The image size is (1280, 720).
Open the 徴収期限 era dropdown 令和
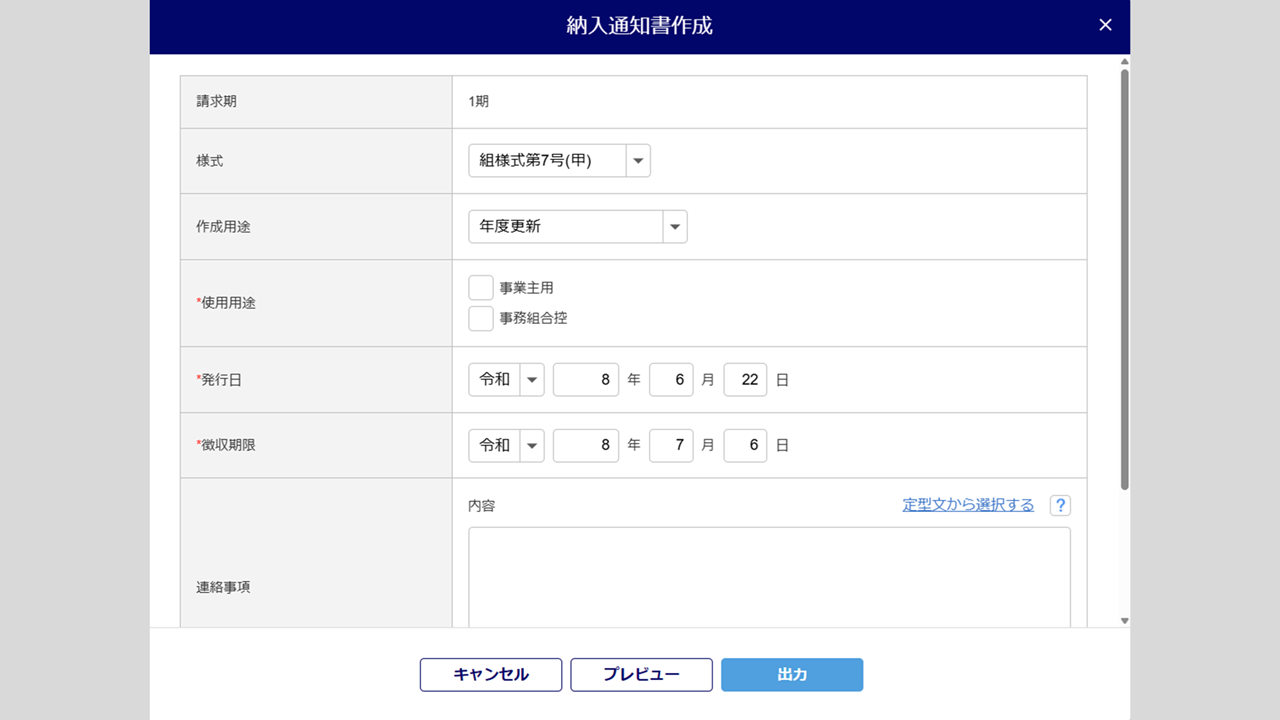coord(506,445)
